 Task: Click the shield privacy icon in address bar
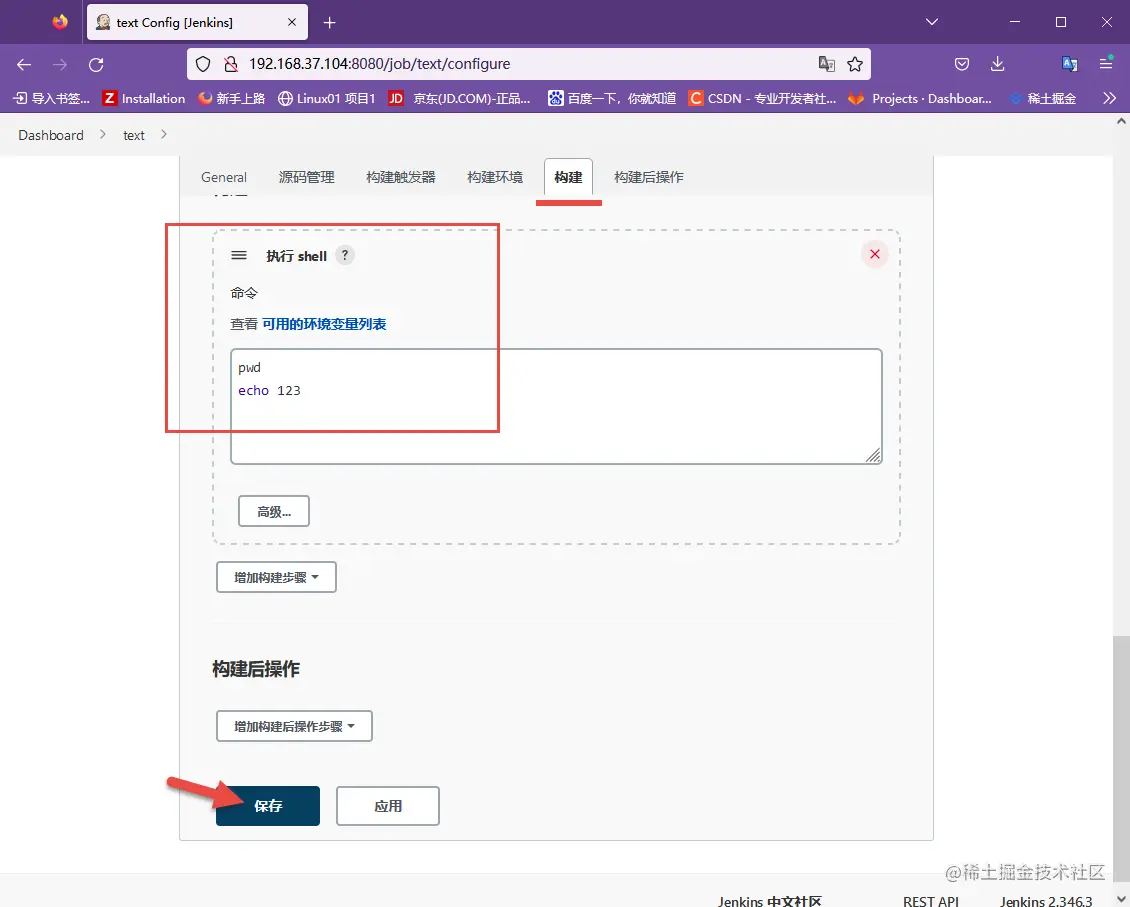pos(202,63)
